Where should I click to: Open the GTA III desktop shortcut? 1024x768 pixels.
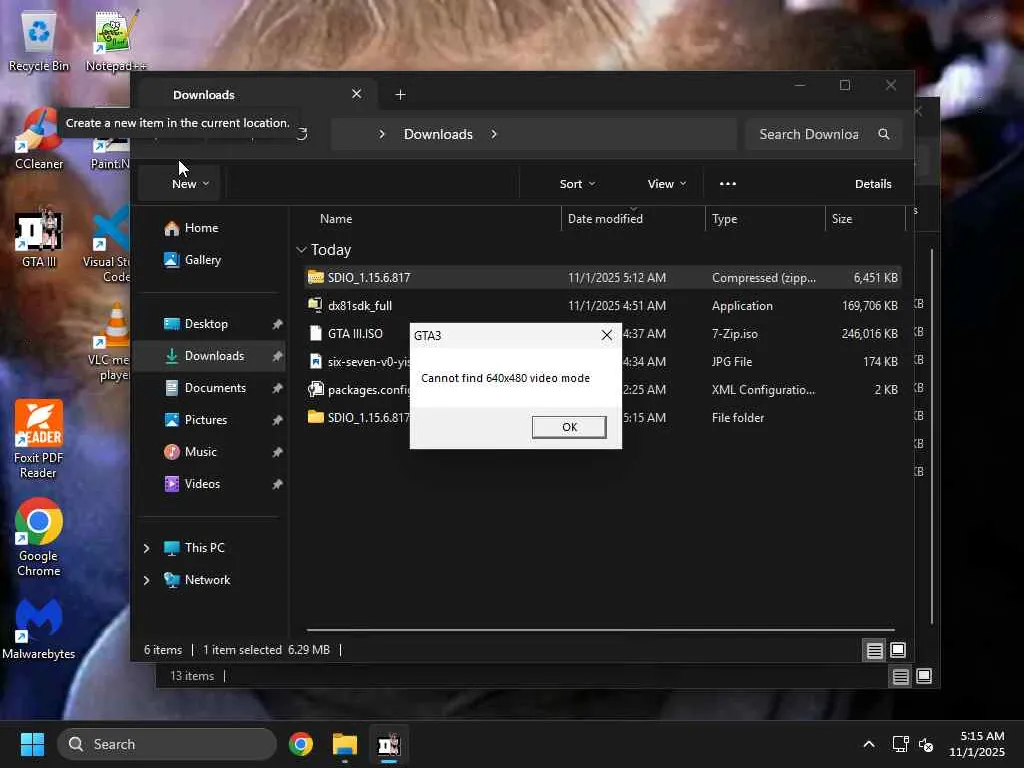coord(39,236)
